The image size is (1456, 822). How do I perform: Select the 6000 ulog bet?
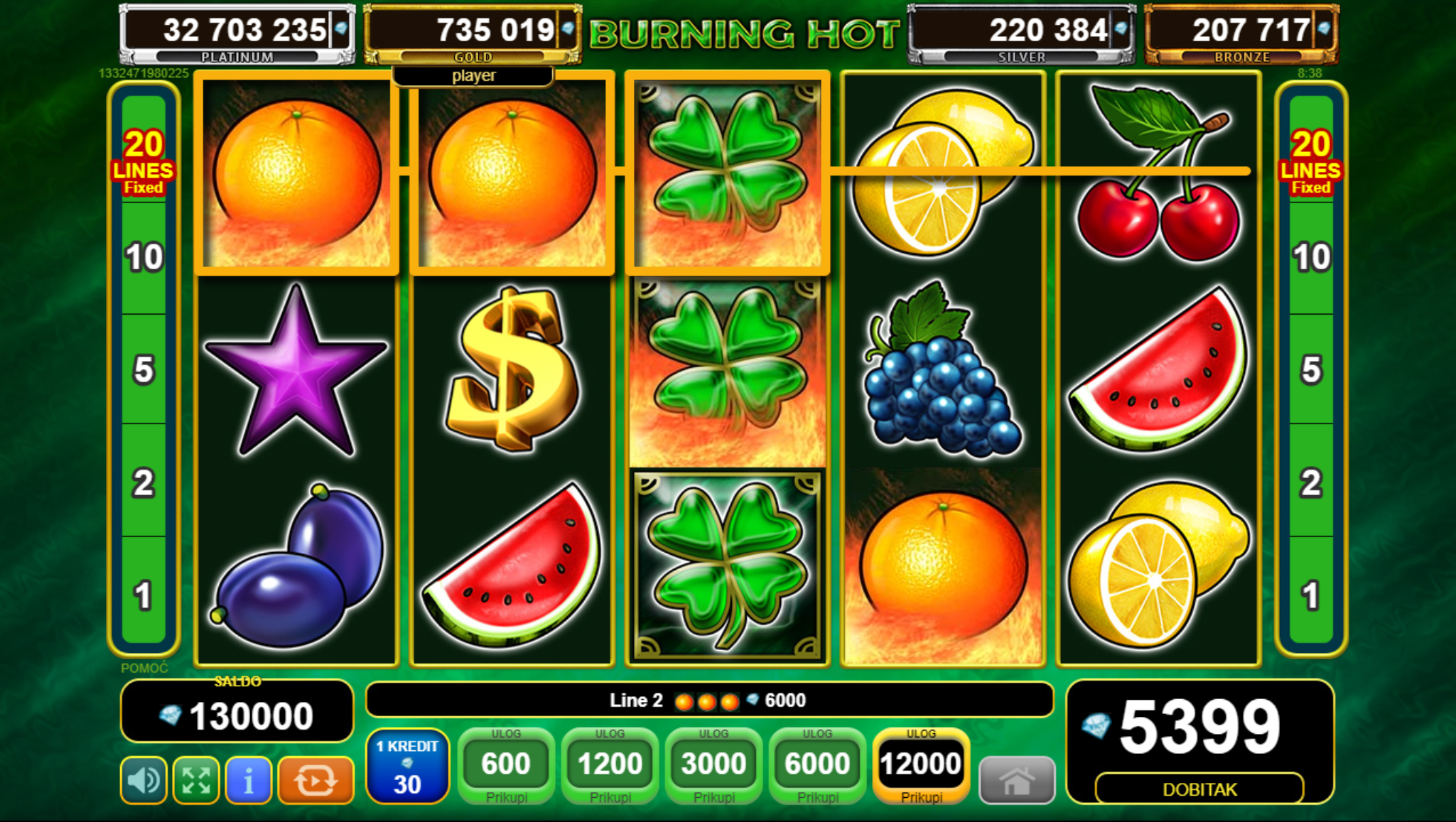pyautogui.click(x=817, y=766)
